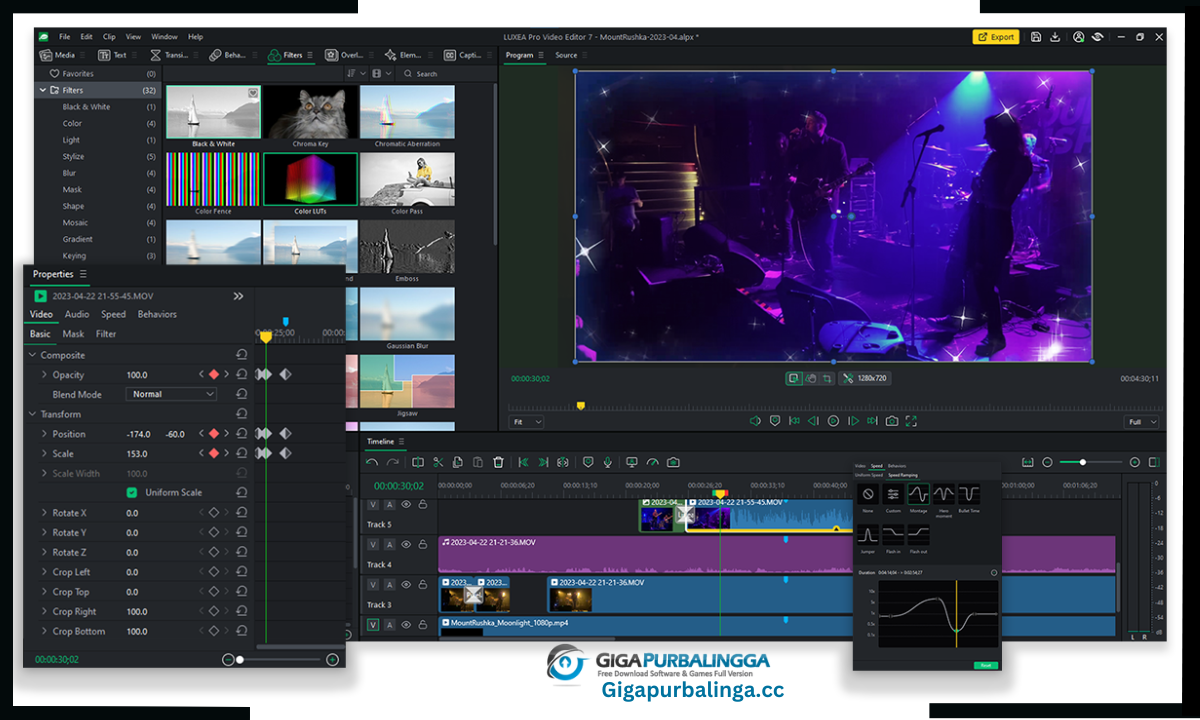Open the Clip menu

[x=110, y=37]
